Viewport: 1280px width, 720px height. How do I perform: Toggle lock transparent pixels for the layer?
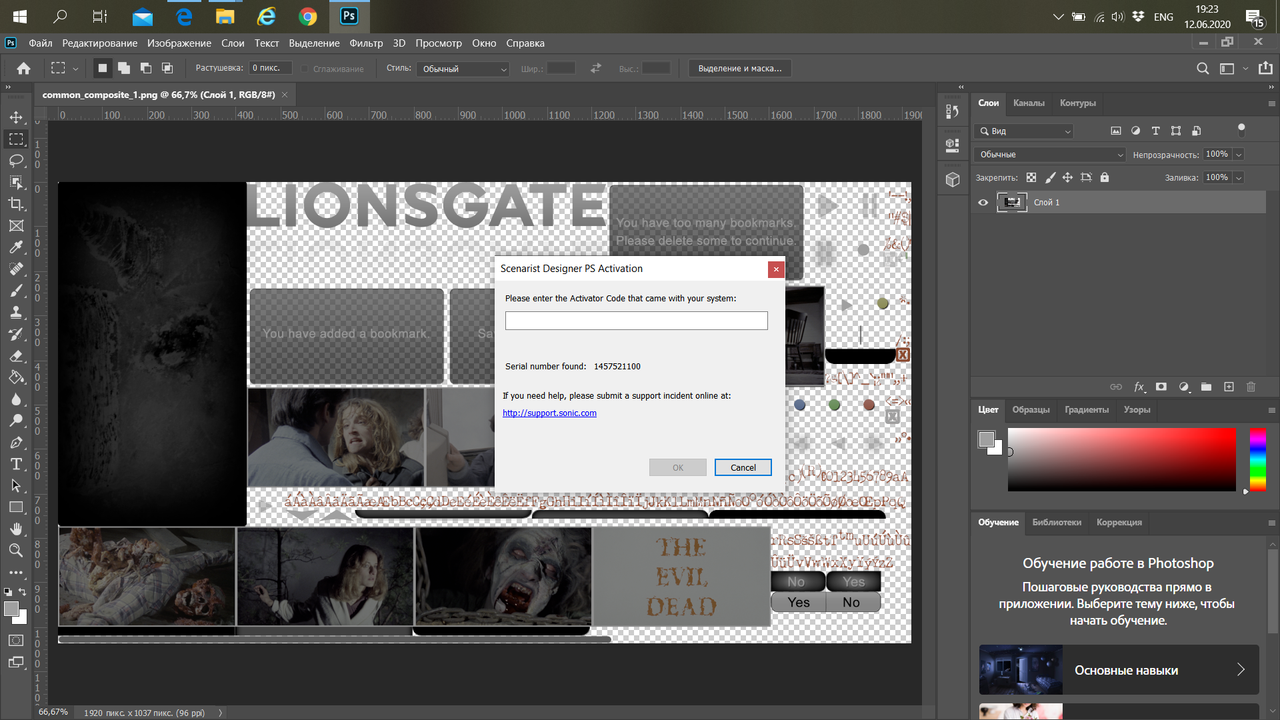[x=1031, y=177]
